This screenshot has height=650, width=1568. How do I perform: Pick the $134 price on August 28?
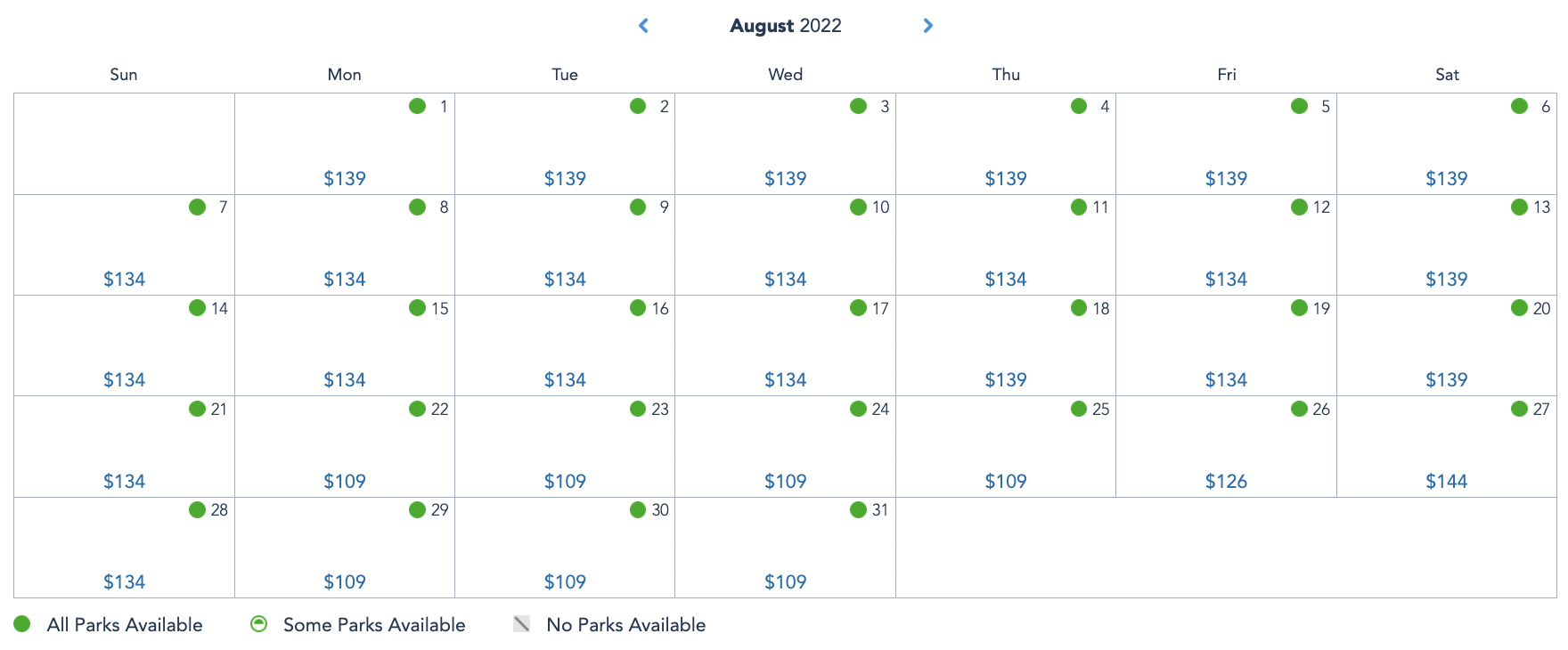[x=124, y=582]
